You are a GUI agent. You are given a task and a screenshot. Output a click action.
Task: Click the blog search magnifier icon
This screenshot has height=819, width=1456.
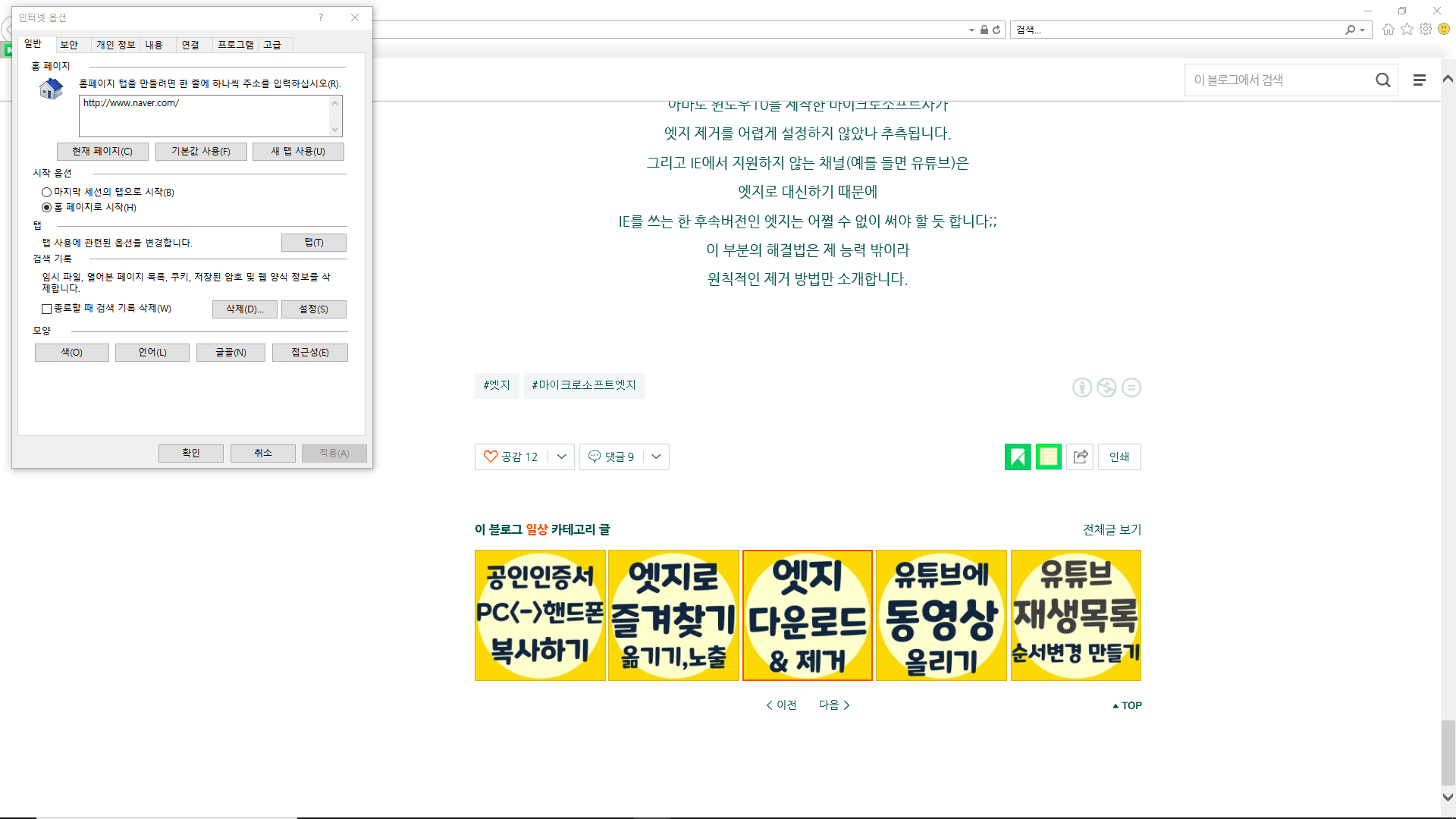click(x=1382, y=80)
